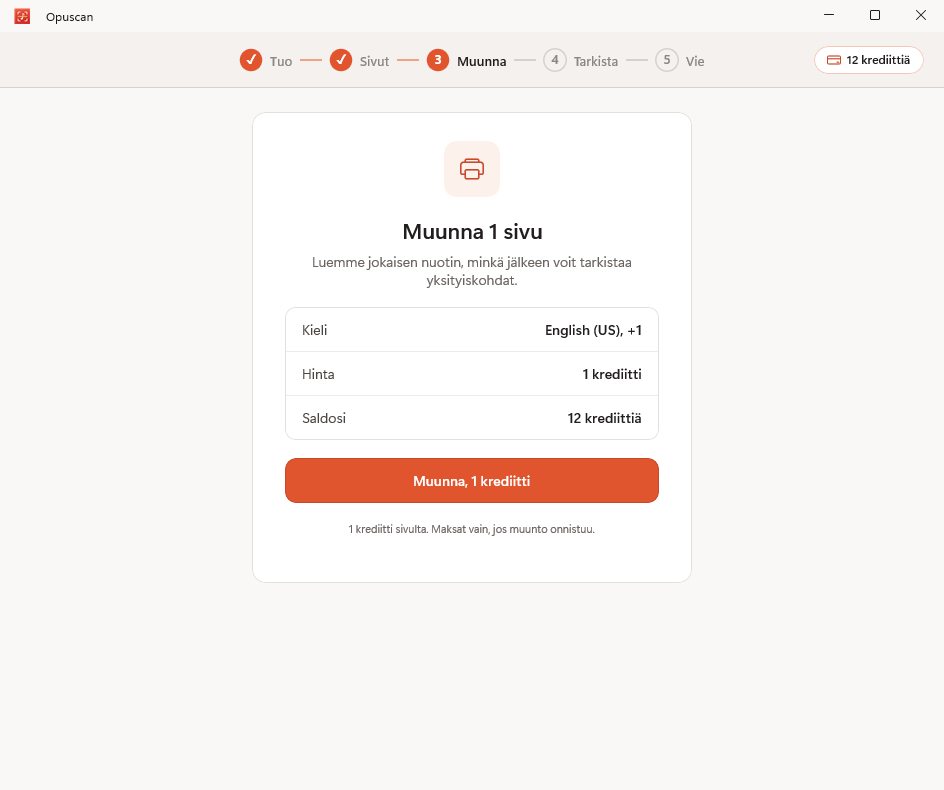Screen dimensions: 944x790
Task: Jump to the Tarkista step label
Action: click(595, 61)
